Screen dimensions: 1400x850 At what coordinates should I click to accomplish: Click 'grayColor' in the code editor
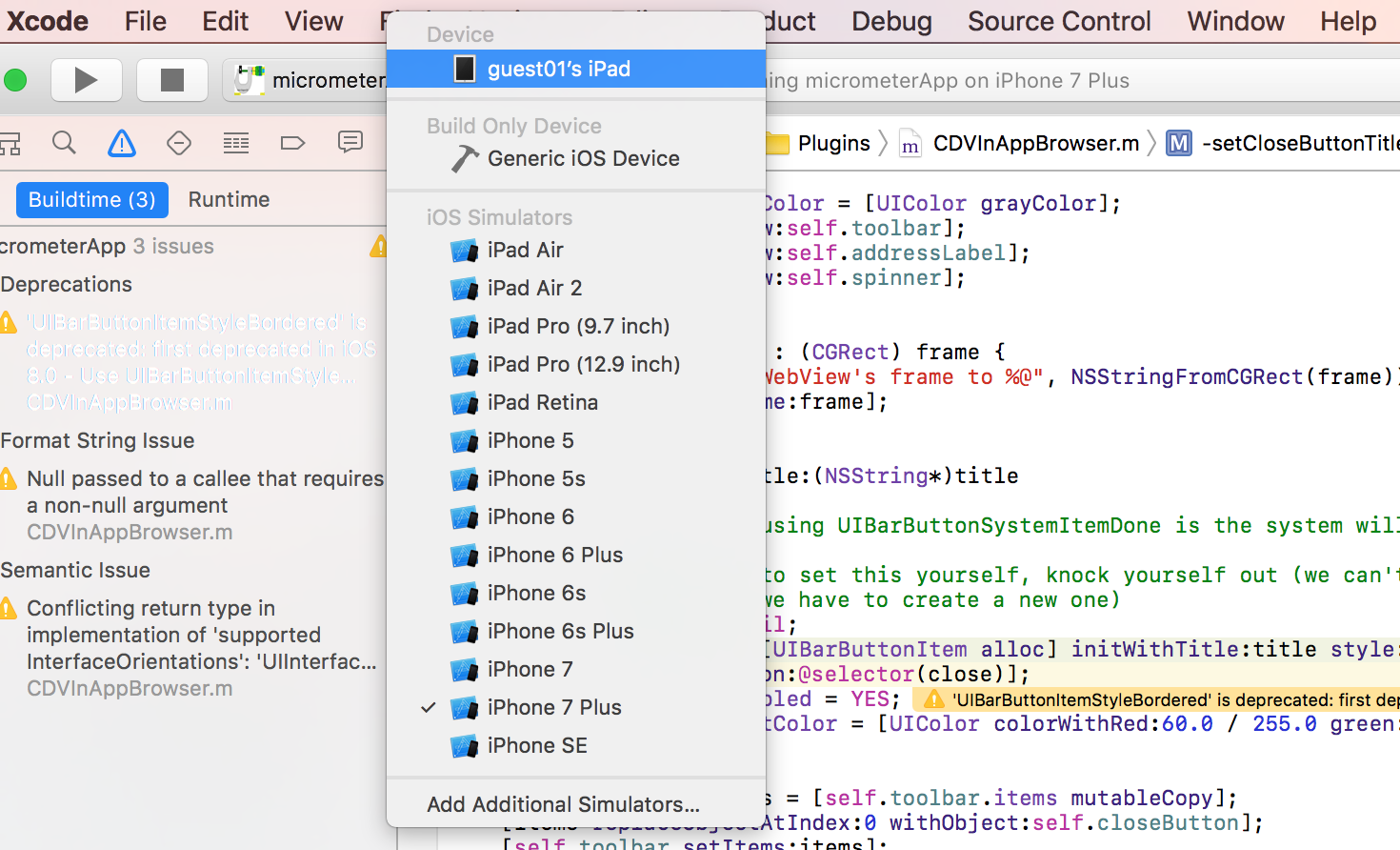(1039, 204)
